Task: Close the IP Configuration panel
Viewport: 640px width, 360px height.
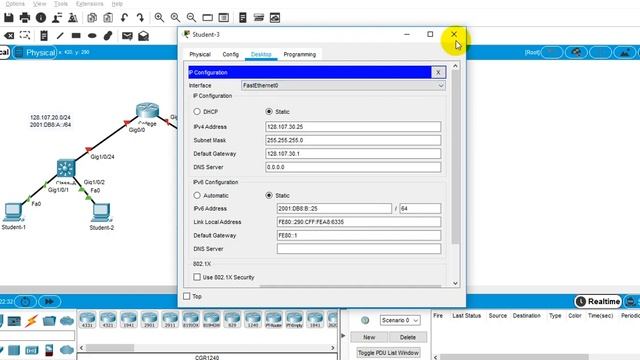Action: tap(438, 72)
